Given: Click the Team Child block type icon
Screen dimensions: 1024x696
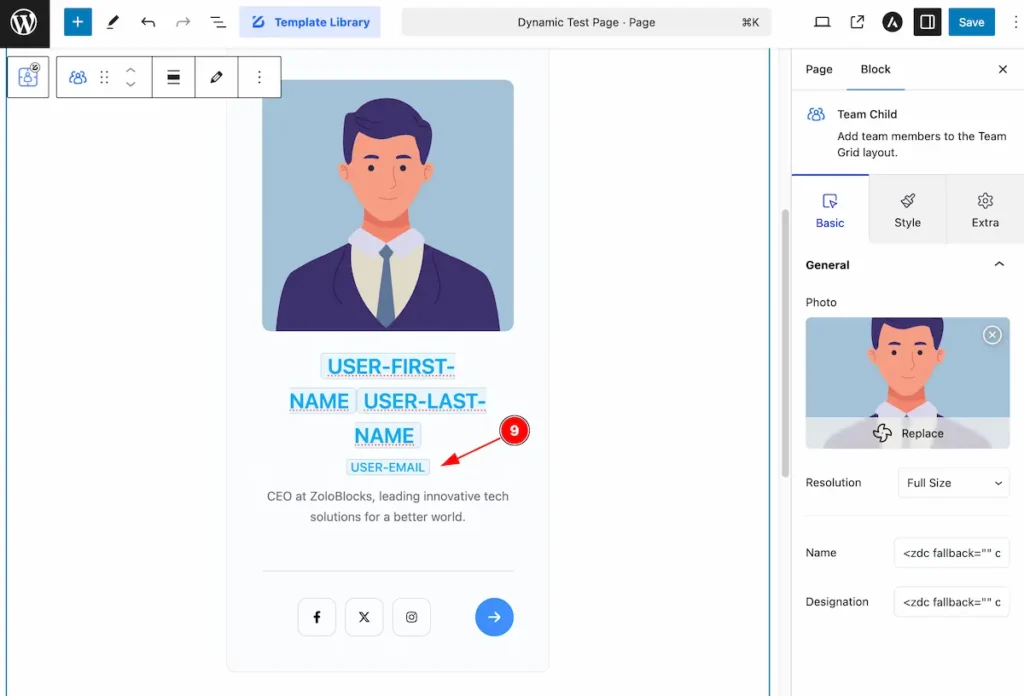Looking at the screenshot, I should pos(78,77).
